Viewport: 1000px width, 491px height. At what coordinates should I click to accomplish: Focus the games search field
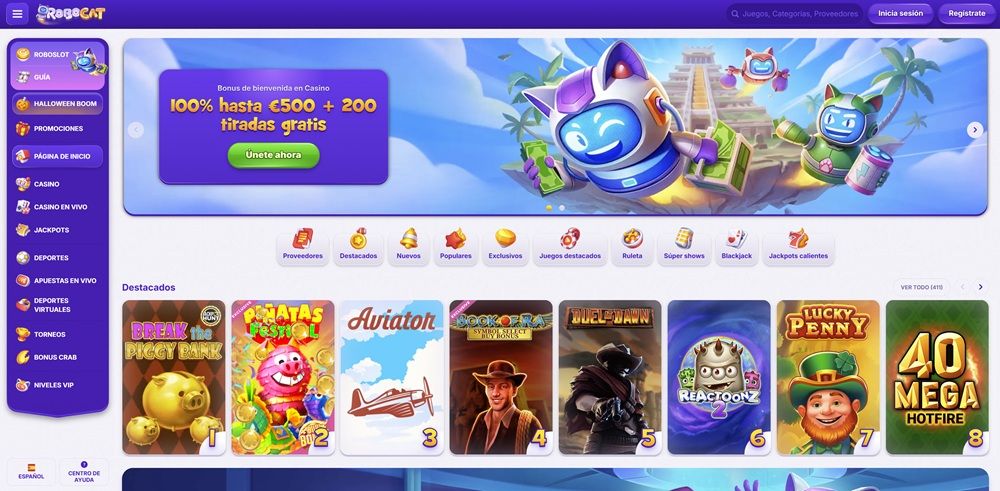pyautogui.click(x=795, y=13)
